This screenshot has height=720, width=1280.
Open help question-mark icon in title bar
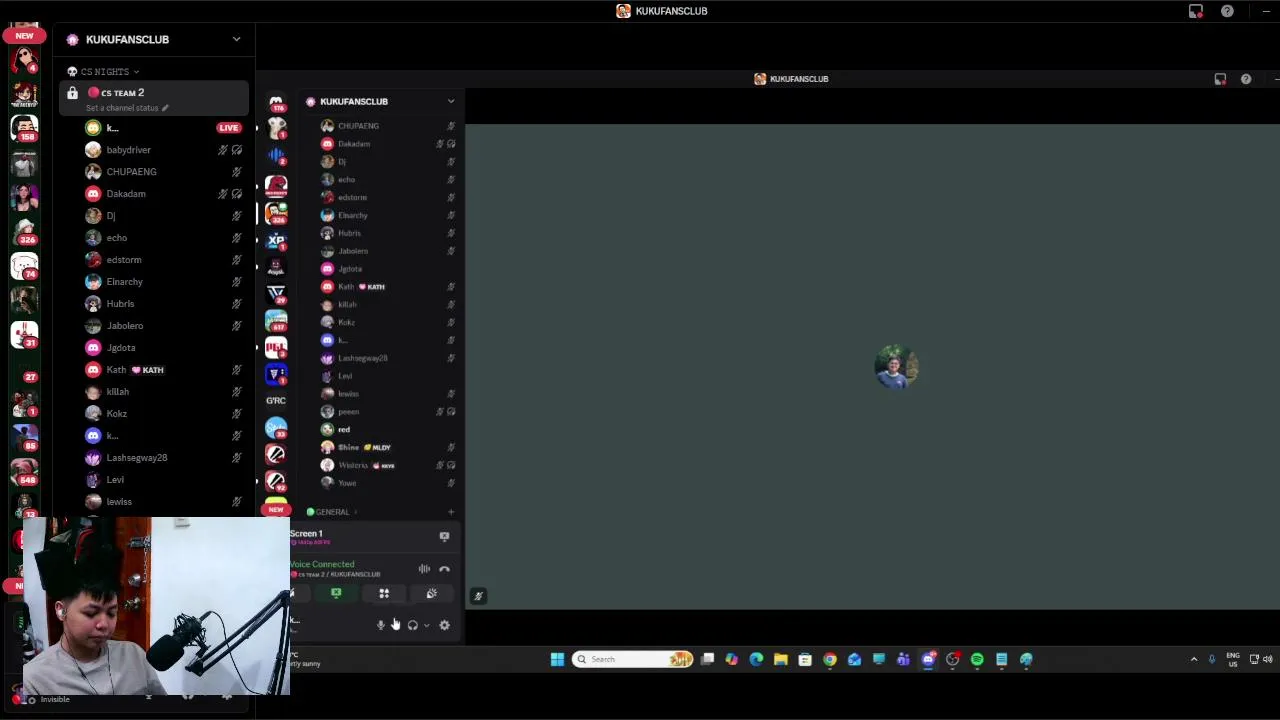click(x=1227, y=11)
